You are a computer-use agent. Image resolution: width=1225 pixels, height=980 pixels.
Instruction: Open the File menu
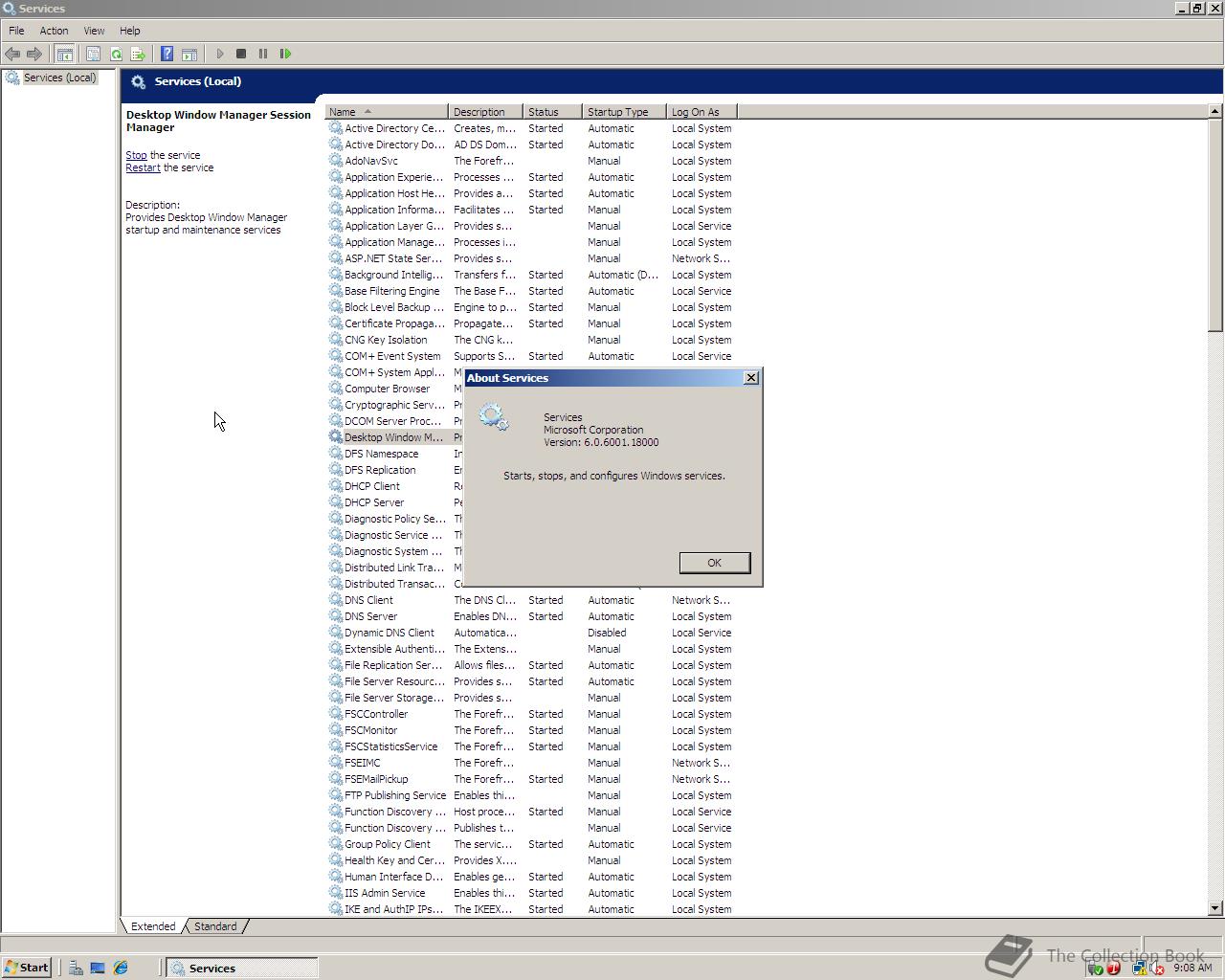16,31
